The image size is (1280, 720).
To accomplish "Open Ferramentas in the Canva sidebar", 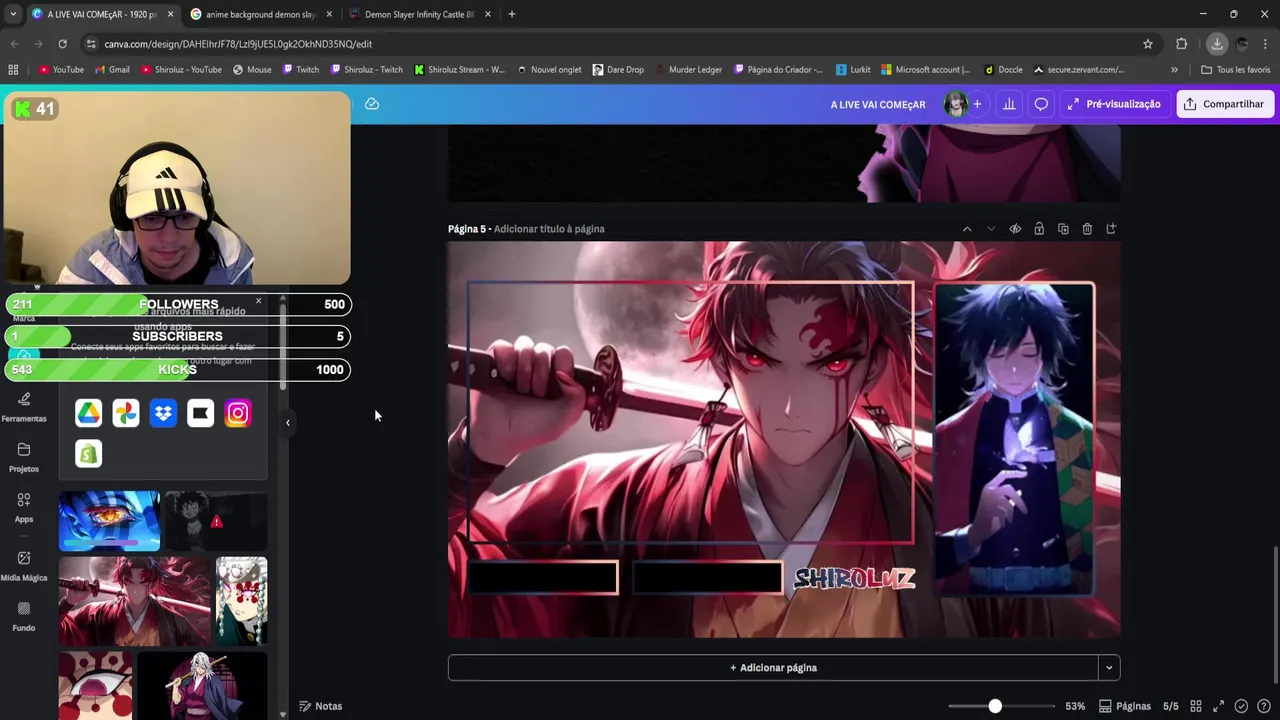I will pyautogui.click(x=24, y=407).
